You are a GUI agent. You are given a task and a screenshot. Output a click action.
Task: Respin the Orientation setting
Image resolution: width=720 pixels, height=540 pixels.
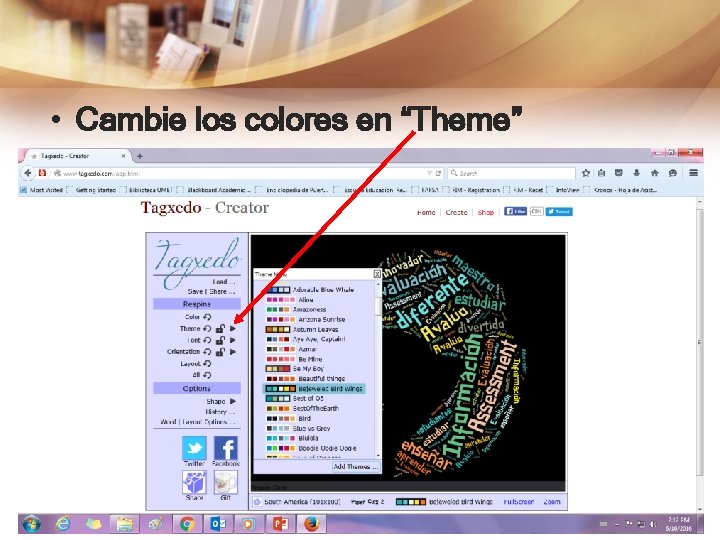[208, 352]
